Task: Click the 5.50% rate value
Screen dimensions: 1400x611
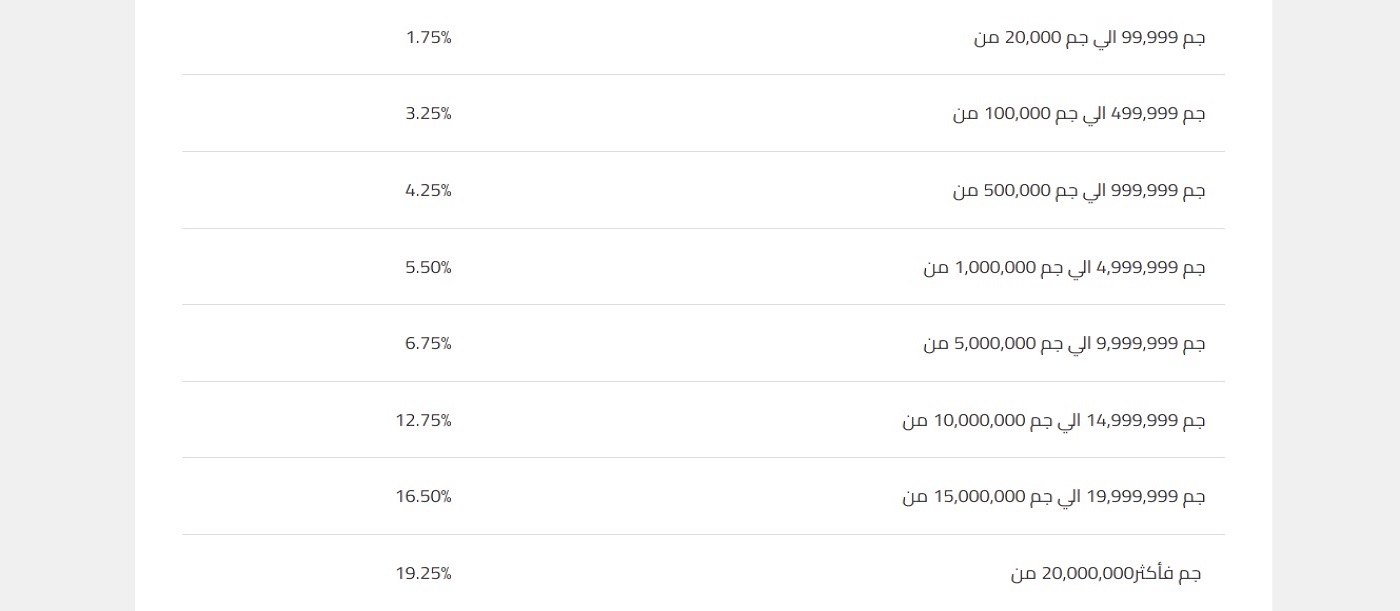Action: [x=428, y=268]
